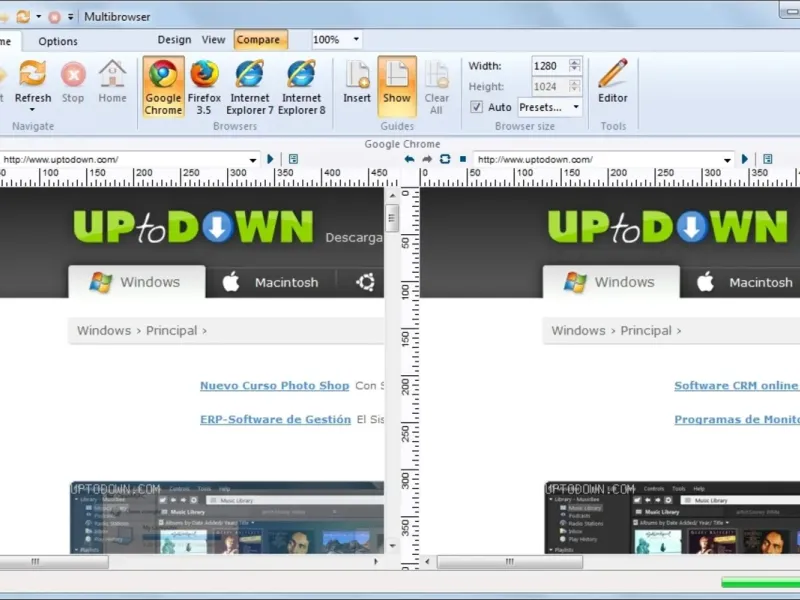Go back in right browser pane
This screenshot has width=800, height=600.
409,159
